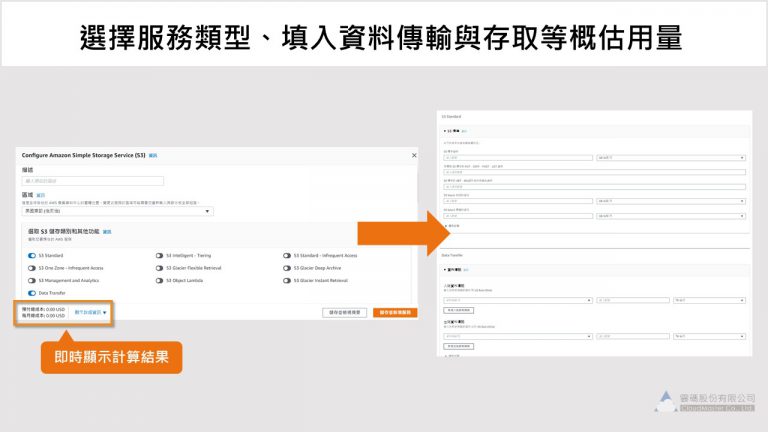
Task: Collapse the Data Transfer section expander
Action: [x=446, y=270]
